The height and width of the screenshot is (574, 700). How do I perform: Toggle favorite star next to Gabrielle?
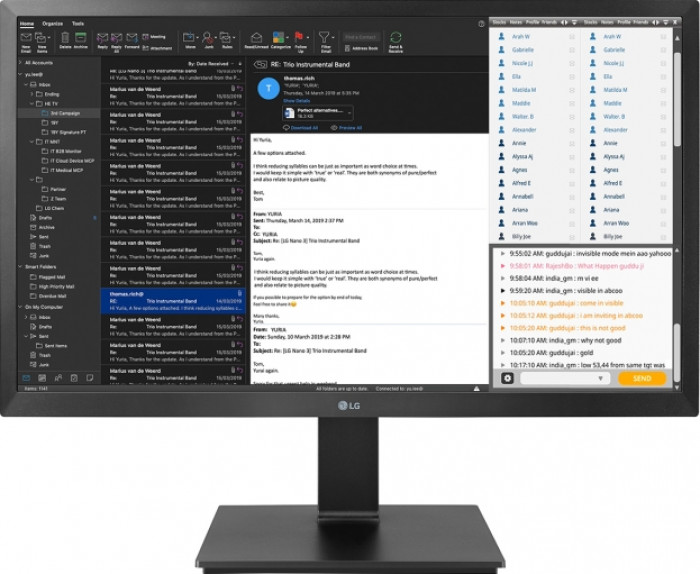point(572,49)
